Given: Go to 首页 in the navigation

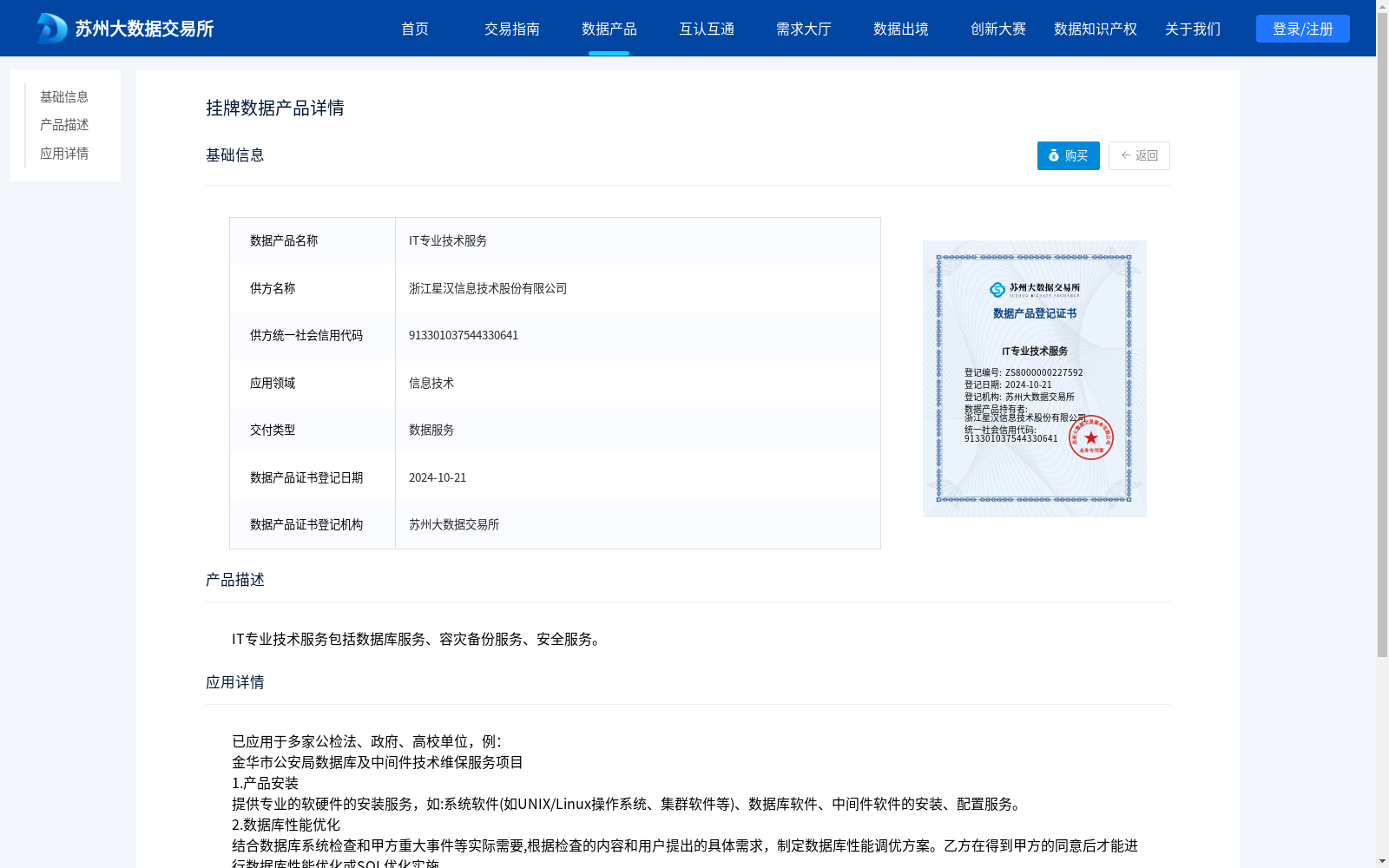Looking at the screenshot, I should coord(415,29).
